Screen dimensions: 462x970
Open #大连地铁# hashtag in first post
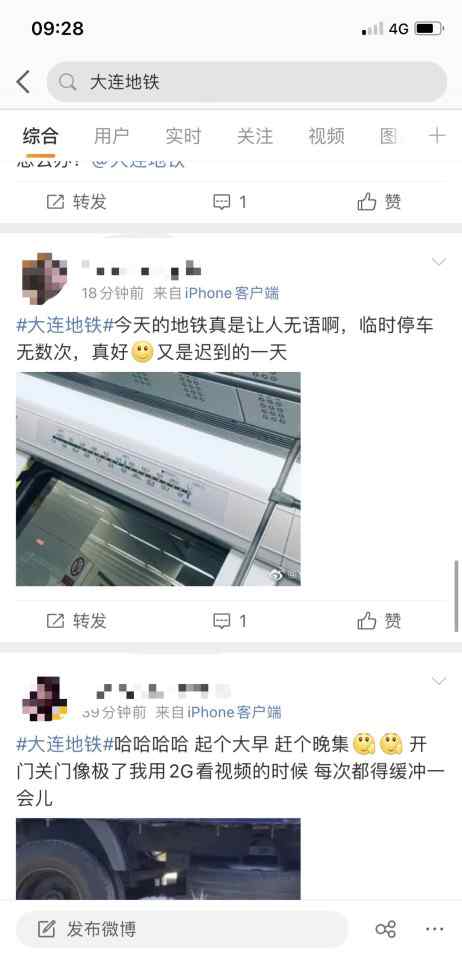tap(66, 325)
